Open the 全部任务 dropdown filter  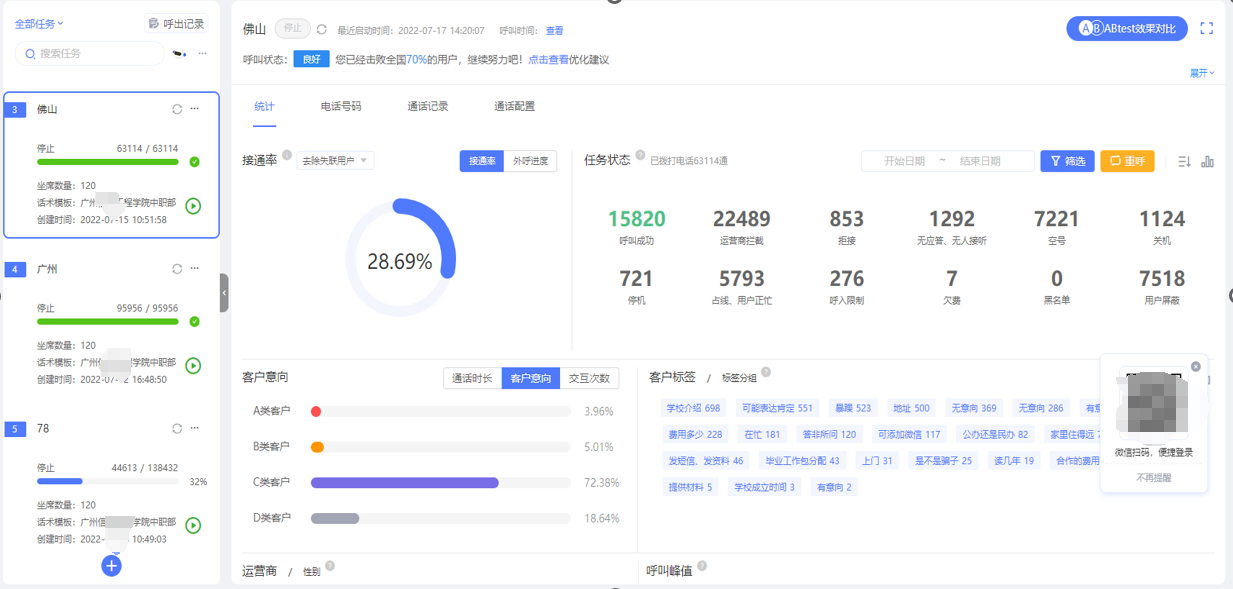point(39,24)
